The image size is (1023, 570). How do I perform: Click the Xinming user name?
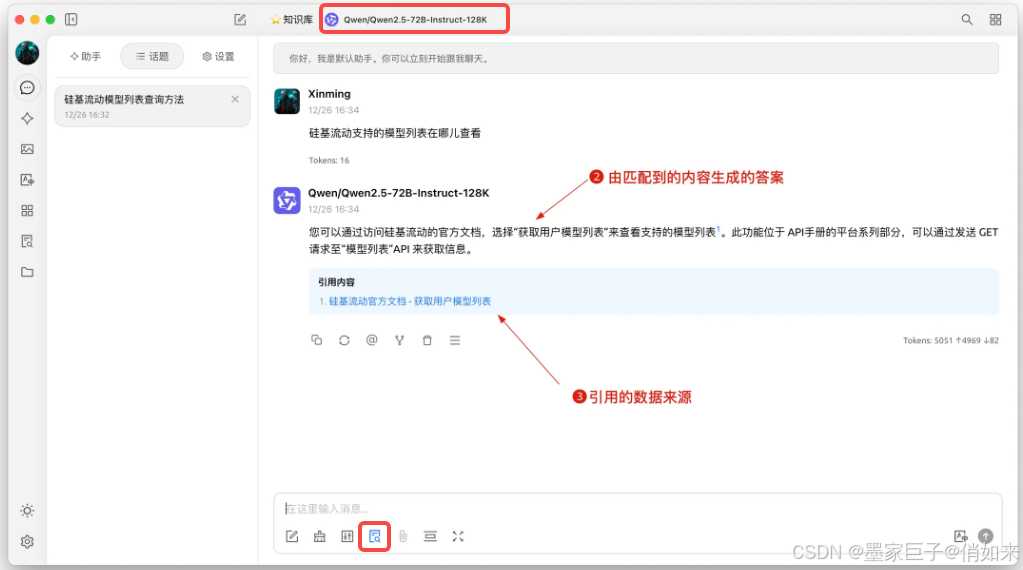[x=329, y=94]
